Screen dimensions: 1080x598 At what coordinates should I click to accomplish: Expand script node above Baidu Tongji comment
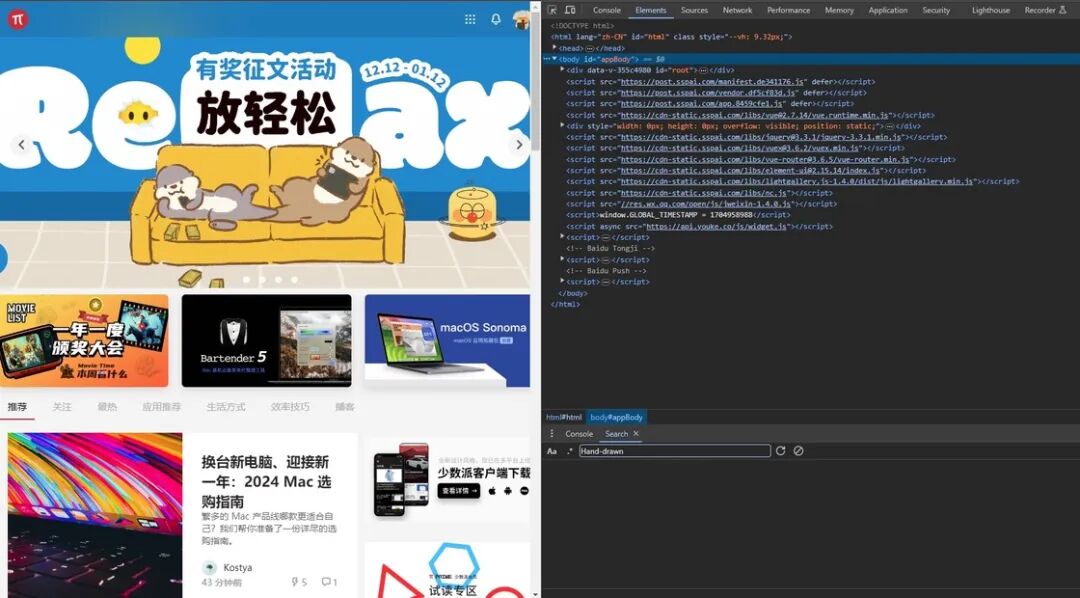click(563, 237)
